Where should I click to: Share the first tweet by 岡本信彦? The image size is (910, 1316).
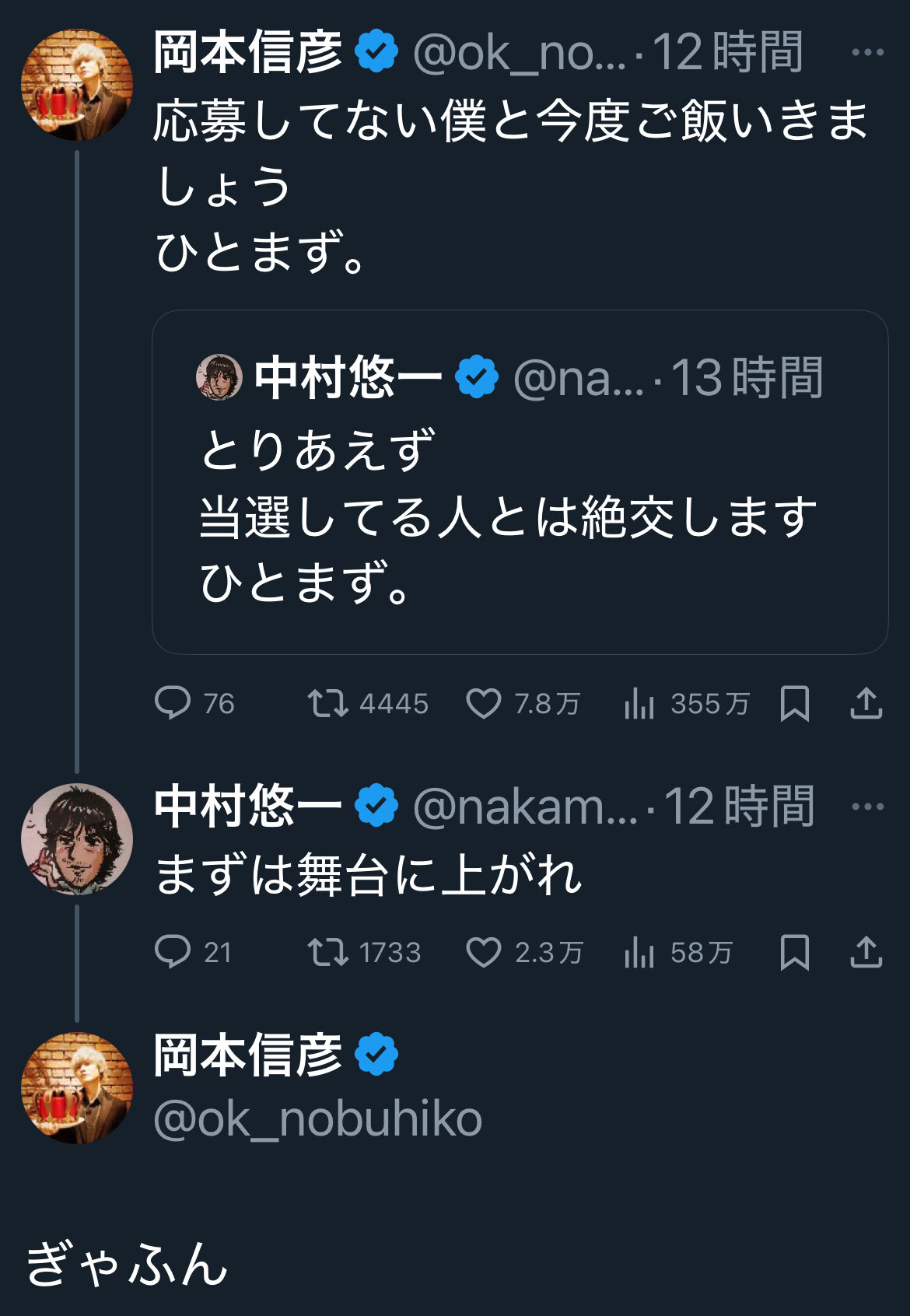pyautogui.click(x=866, y=703)
